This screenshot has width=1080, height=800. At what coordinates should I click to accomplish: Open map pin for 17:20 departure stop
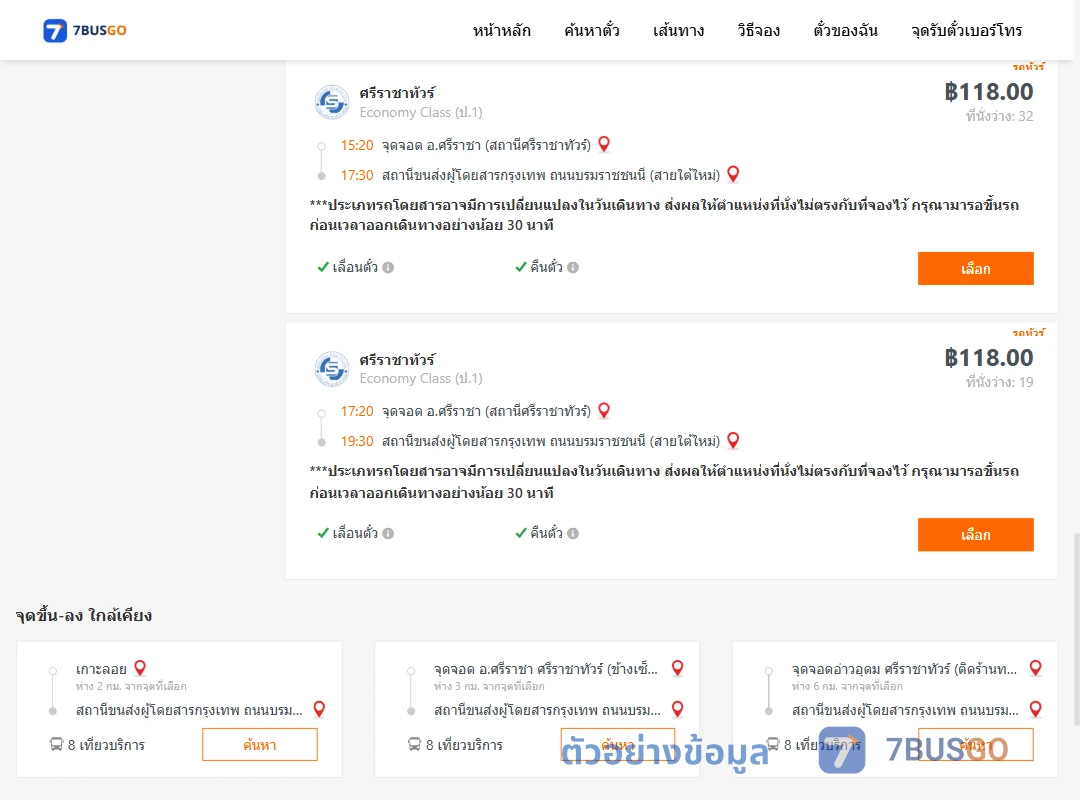pyautogui.click(x=604, y=410)
